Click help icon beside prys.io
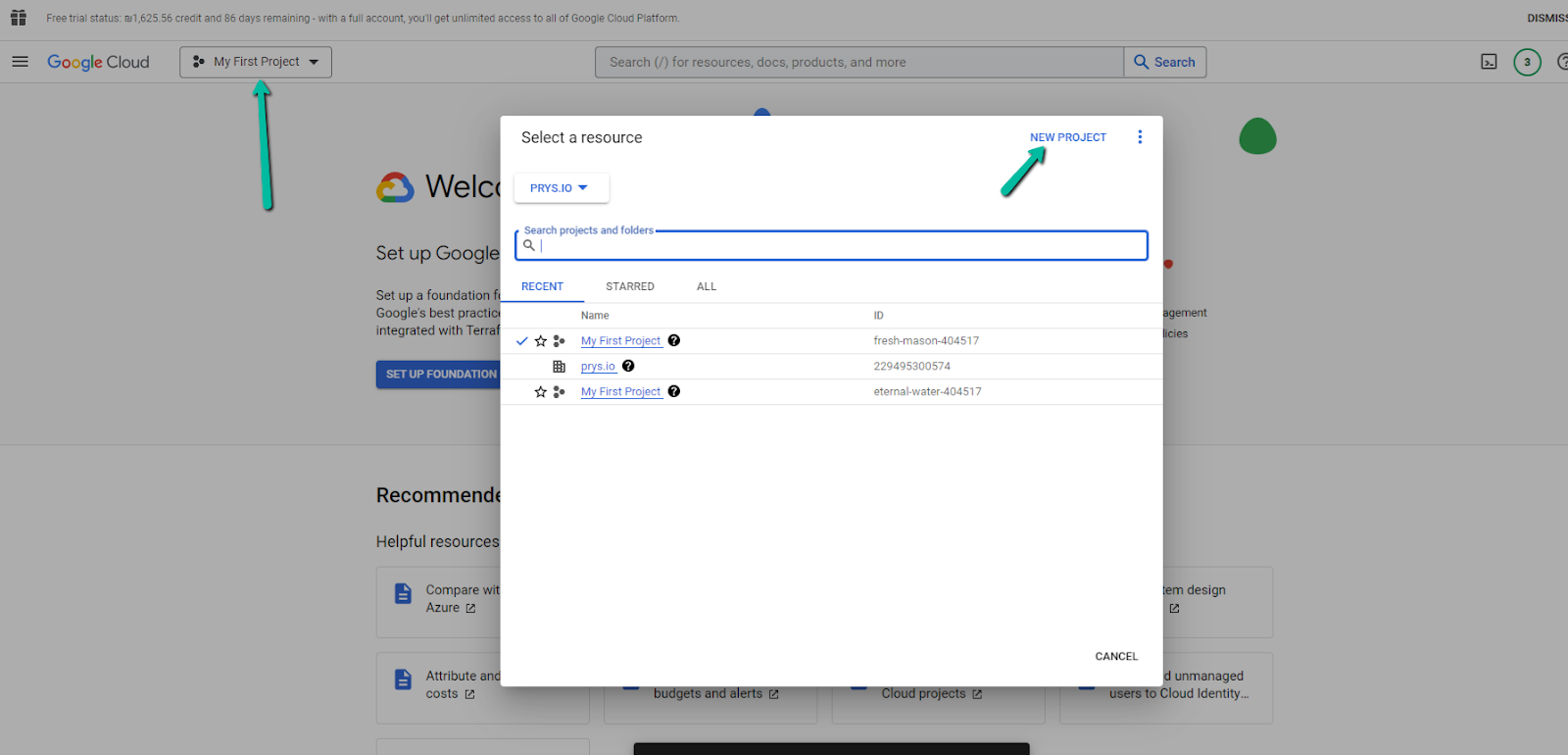This screenshot has width=1568, height=755. click(x=628, y=366)
